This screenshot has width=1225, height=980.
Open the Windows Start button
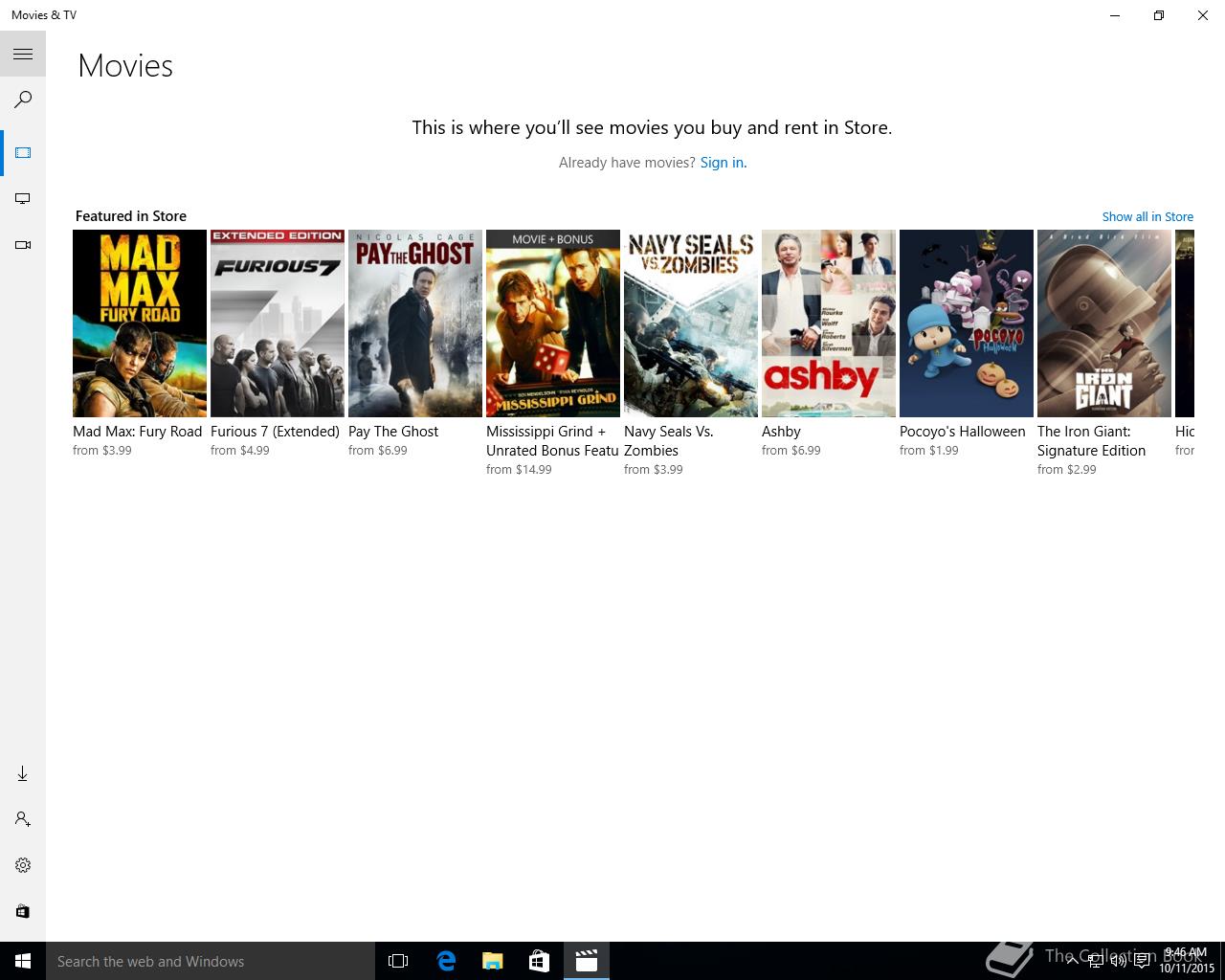click(23, 961)
